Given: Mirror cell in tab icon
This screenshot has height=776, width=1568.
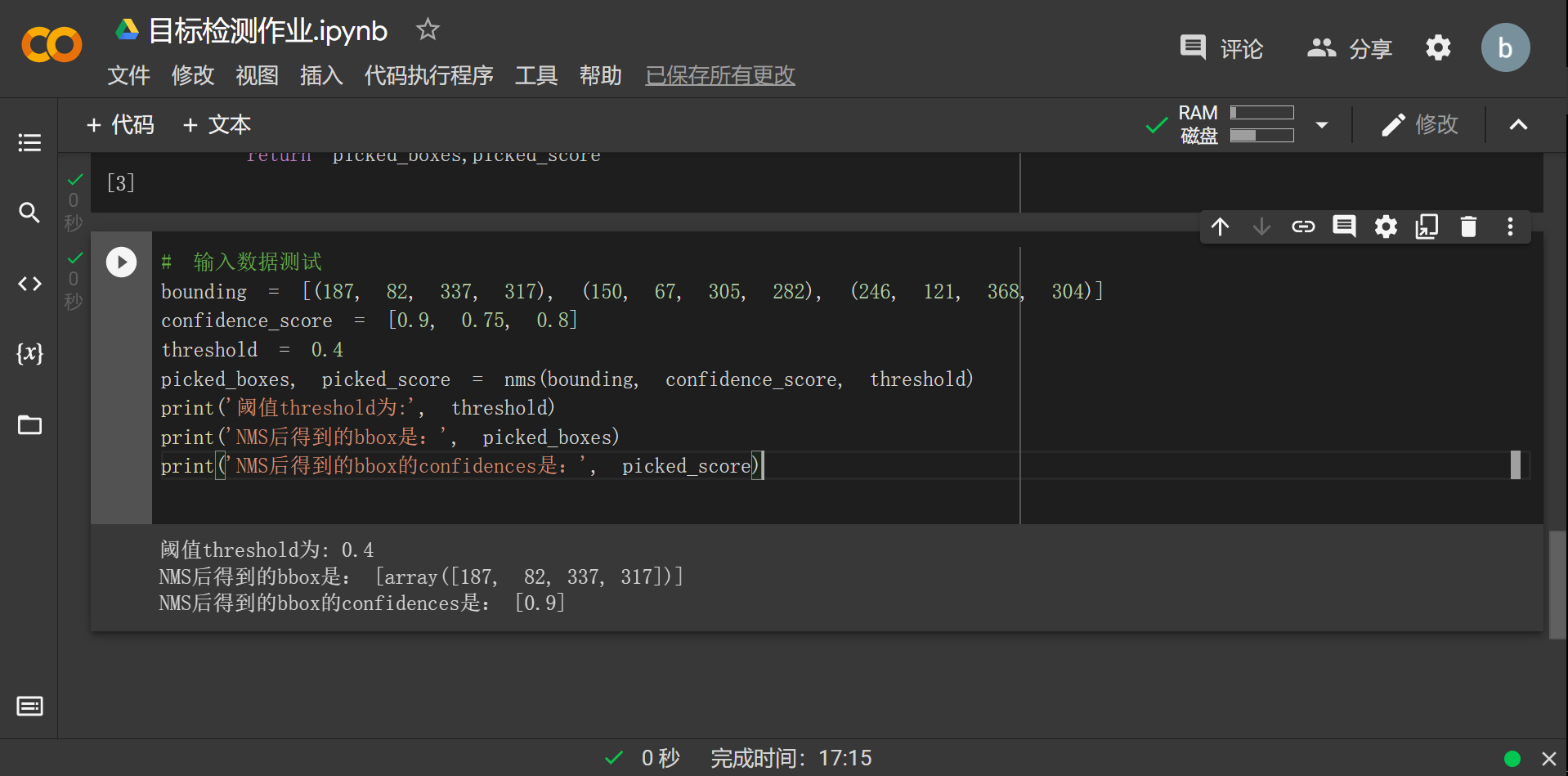Looking at the screenshot, I should coord(1427,227).
